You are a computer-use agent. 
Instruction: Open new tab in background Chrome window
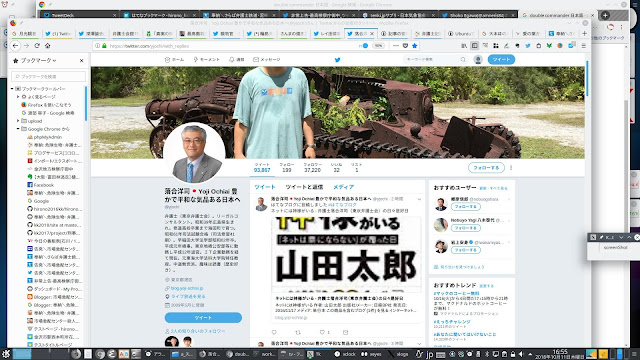coord(605,15)
